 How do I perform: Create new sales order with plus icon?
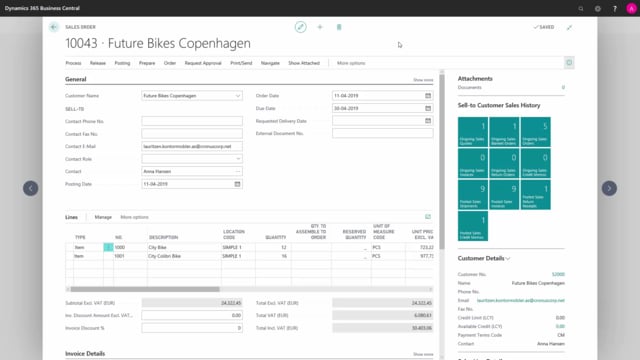pyautogui.click(x=320, y=27)
